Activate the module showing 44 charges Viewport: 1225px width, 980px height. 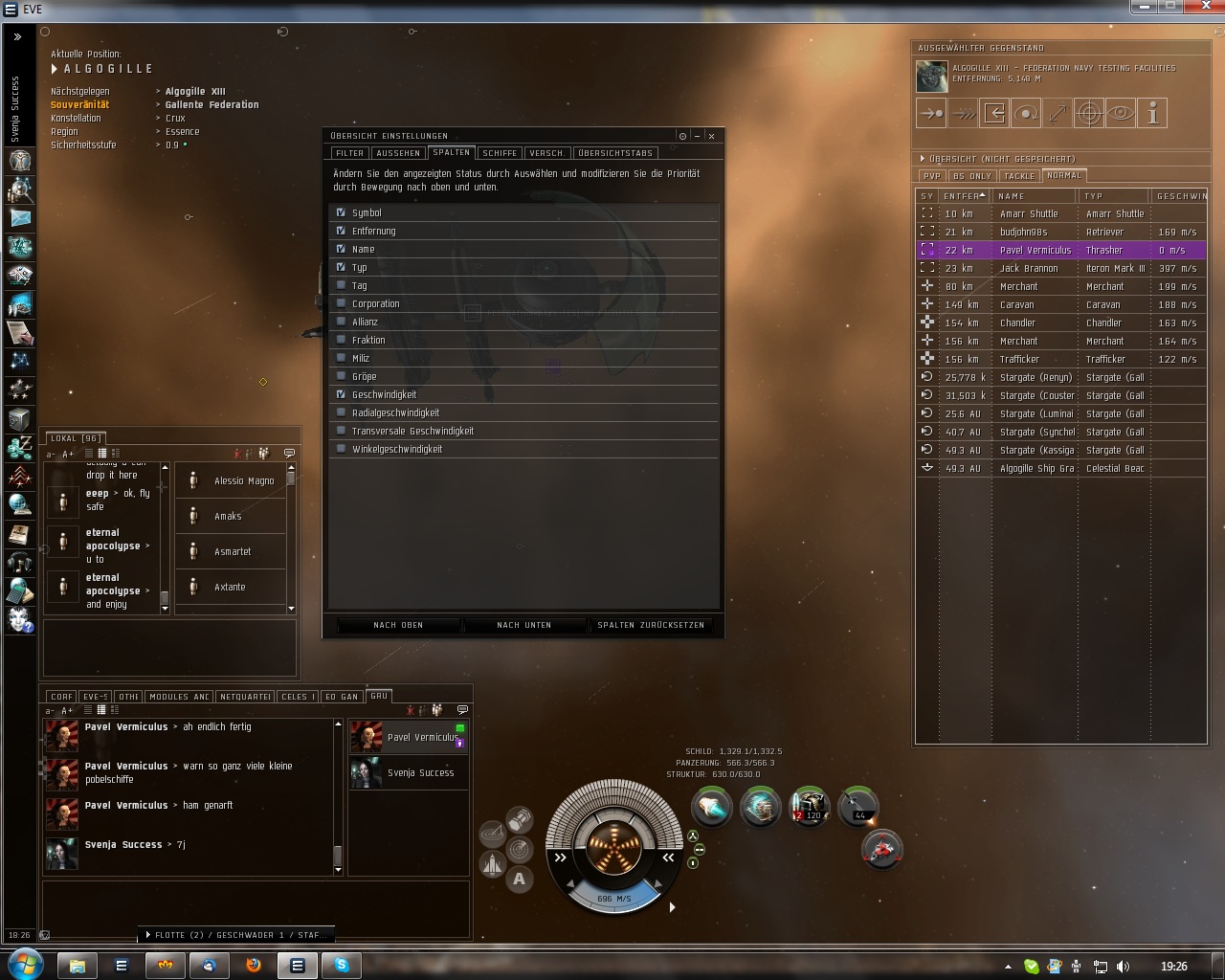tap(857, 808)
